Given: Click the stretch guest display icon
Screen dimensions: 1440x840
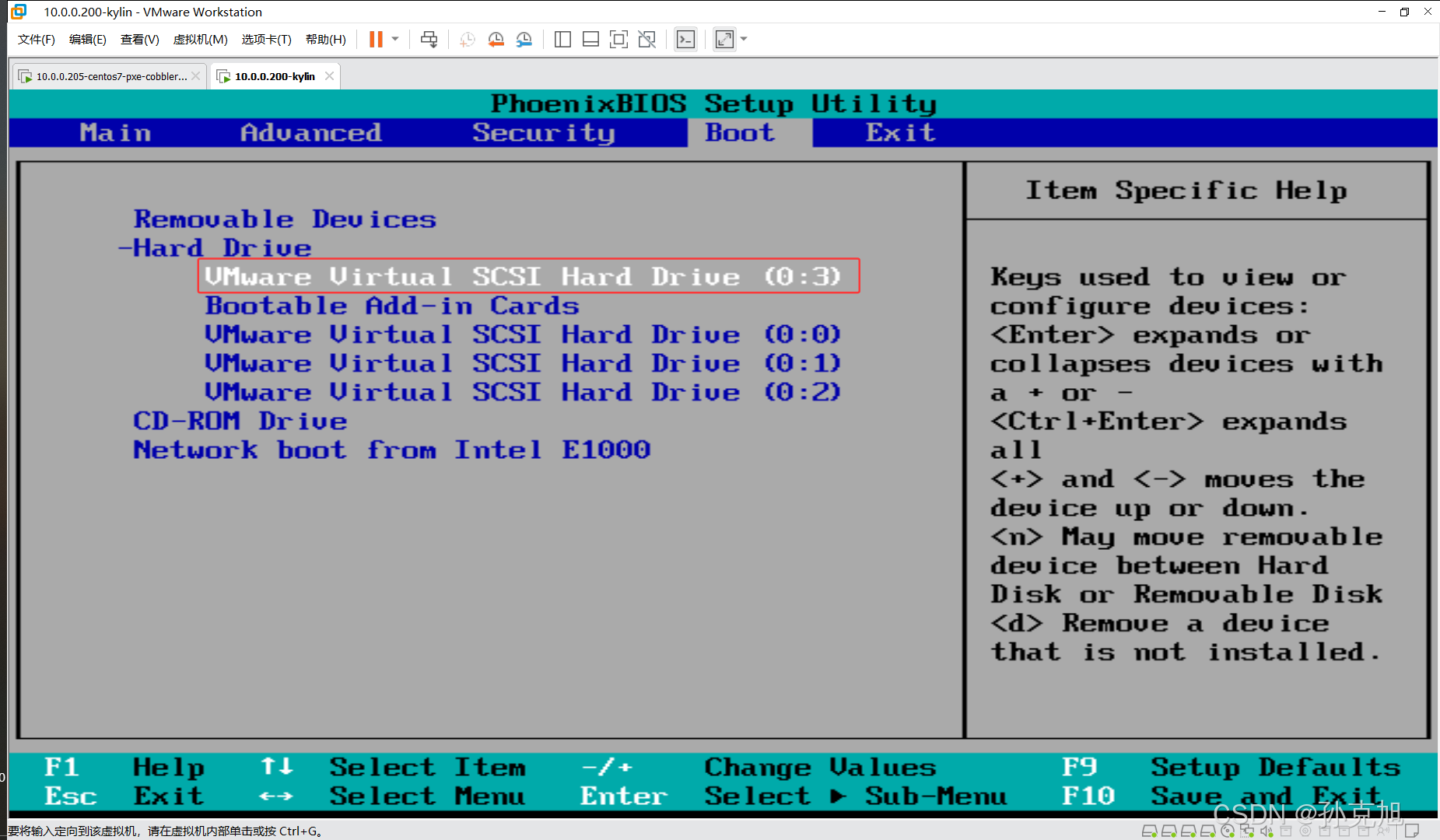Looking at the screenshot, I should point(724,39).
